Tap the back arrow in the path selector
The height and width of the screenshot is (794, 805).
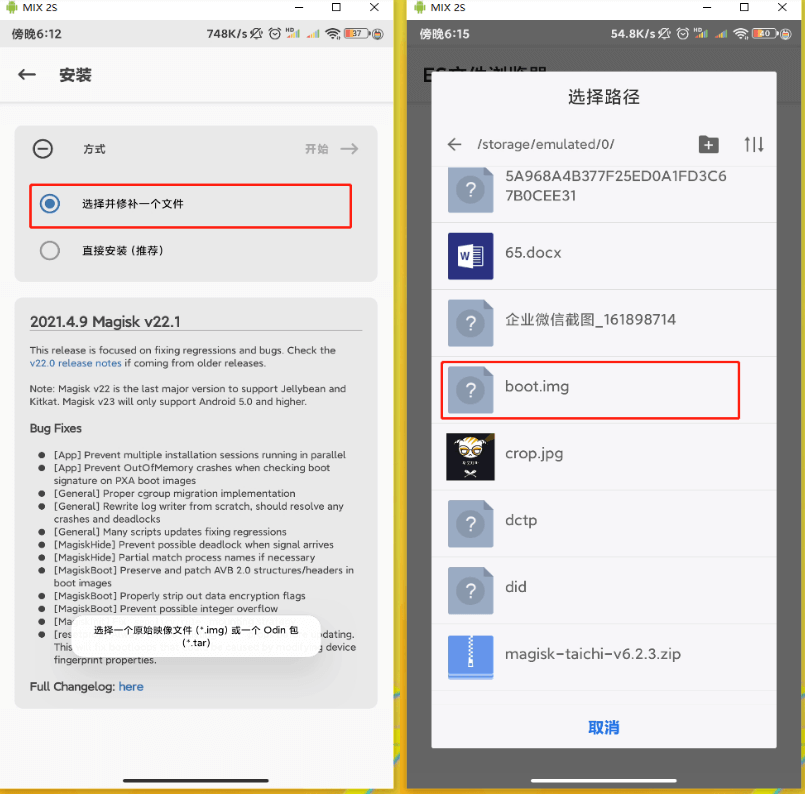[x=453, y=144]
